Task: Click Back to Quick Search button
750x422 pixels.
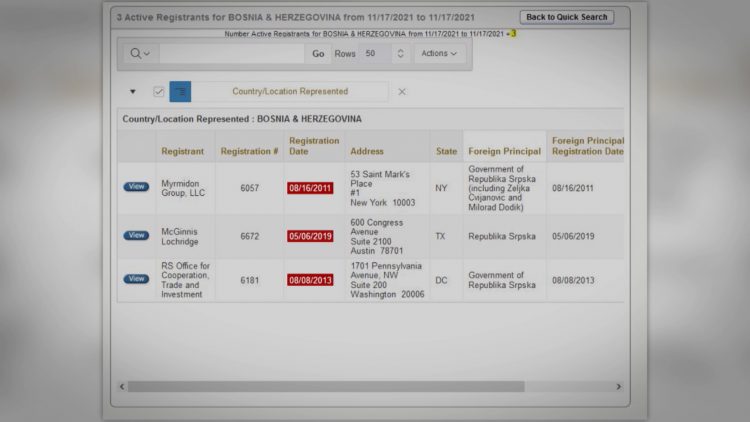Action: pyautogui.click(x=567, y=17)
